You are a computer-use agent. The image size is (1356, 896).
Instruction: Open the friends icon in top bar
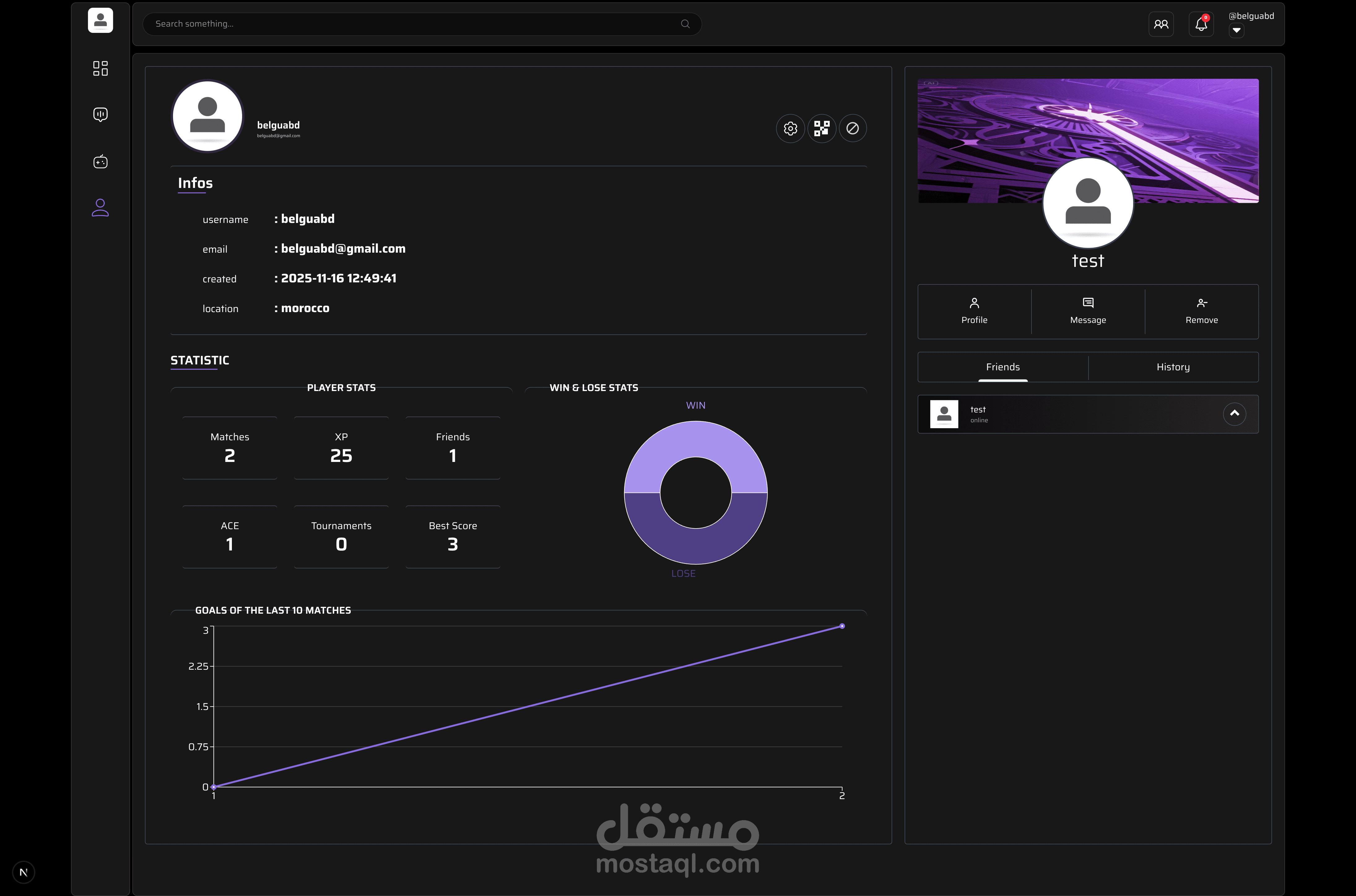pyautogui.click(x=1161, y=24)
